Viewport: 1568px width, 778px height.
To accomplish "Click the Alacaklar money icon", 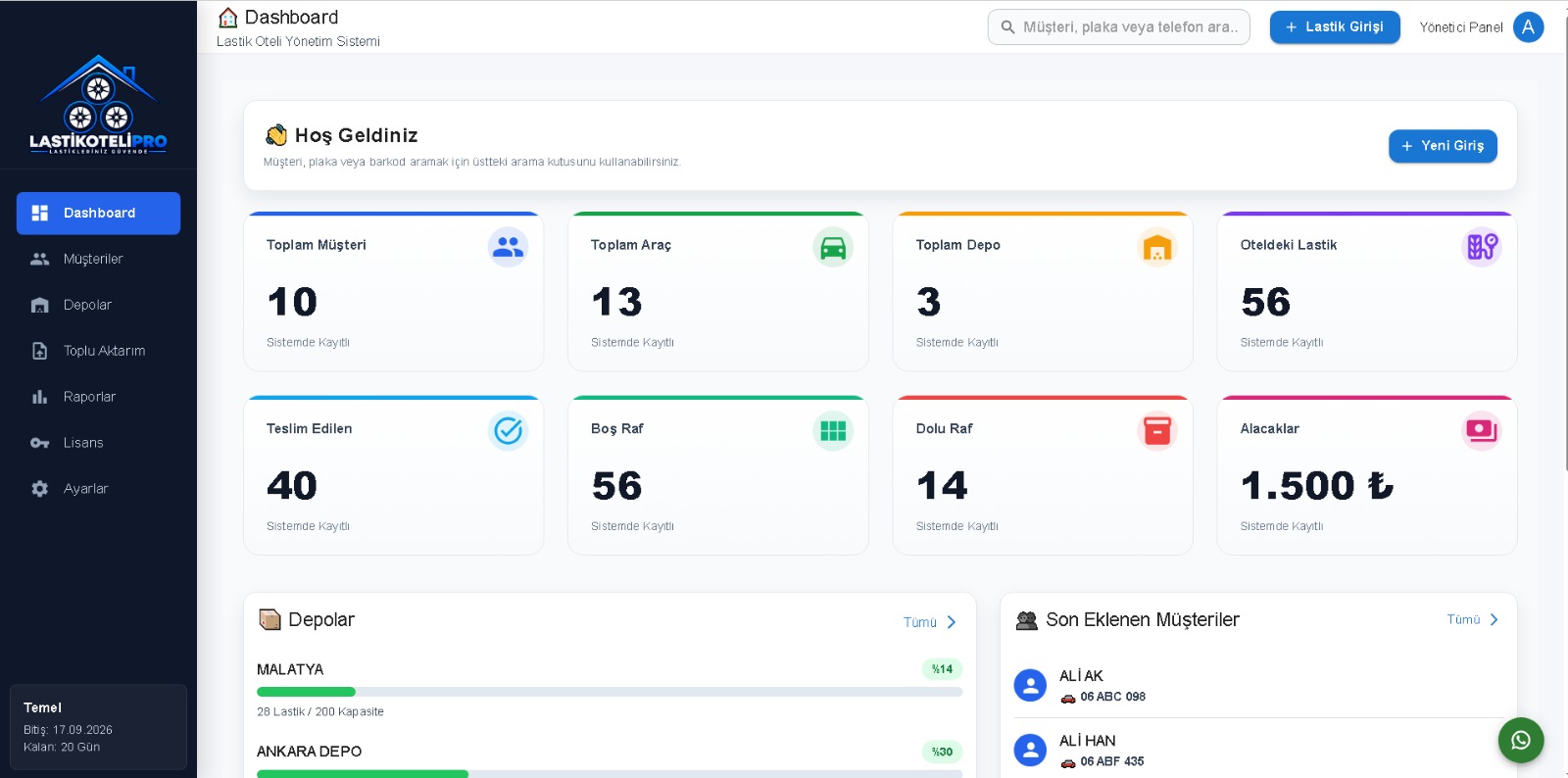I will pos(1482,430).
